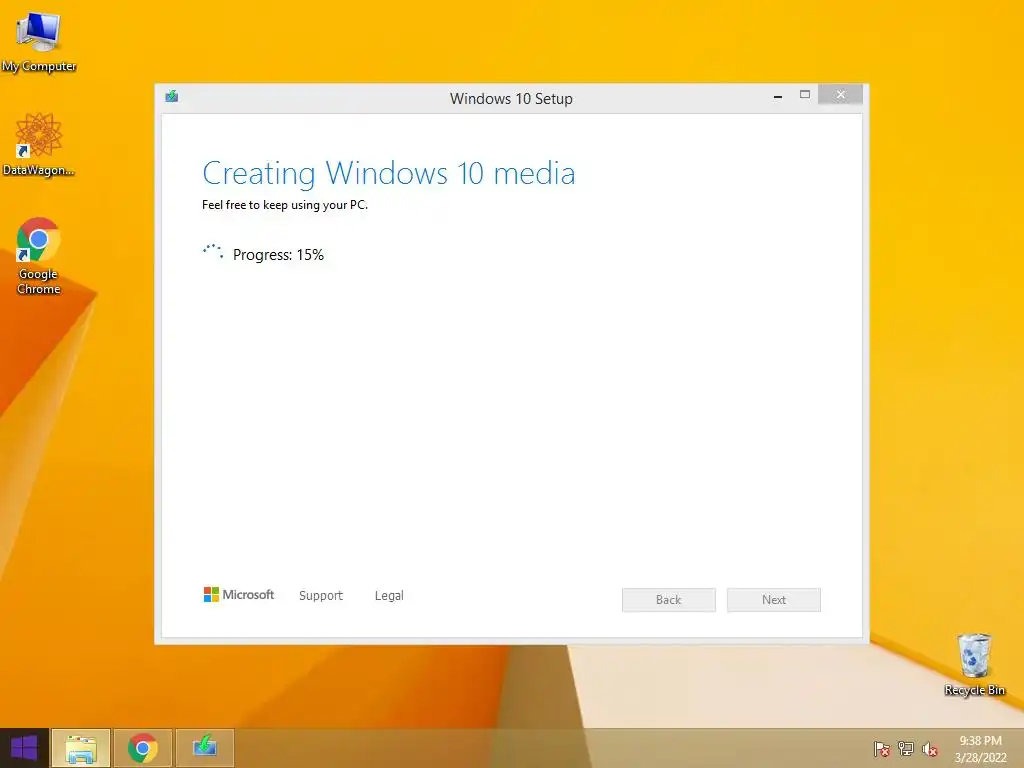Screen dimensions: 1024x768
Task: Open the DataWagon desktop shortcut
Action: coord(39,144)
